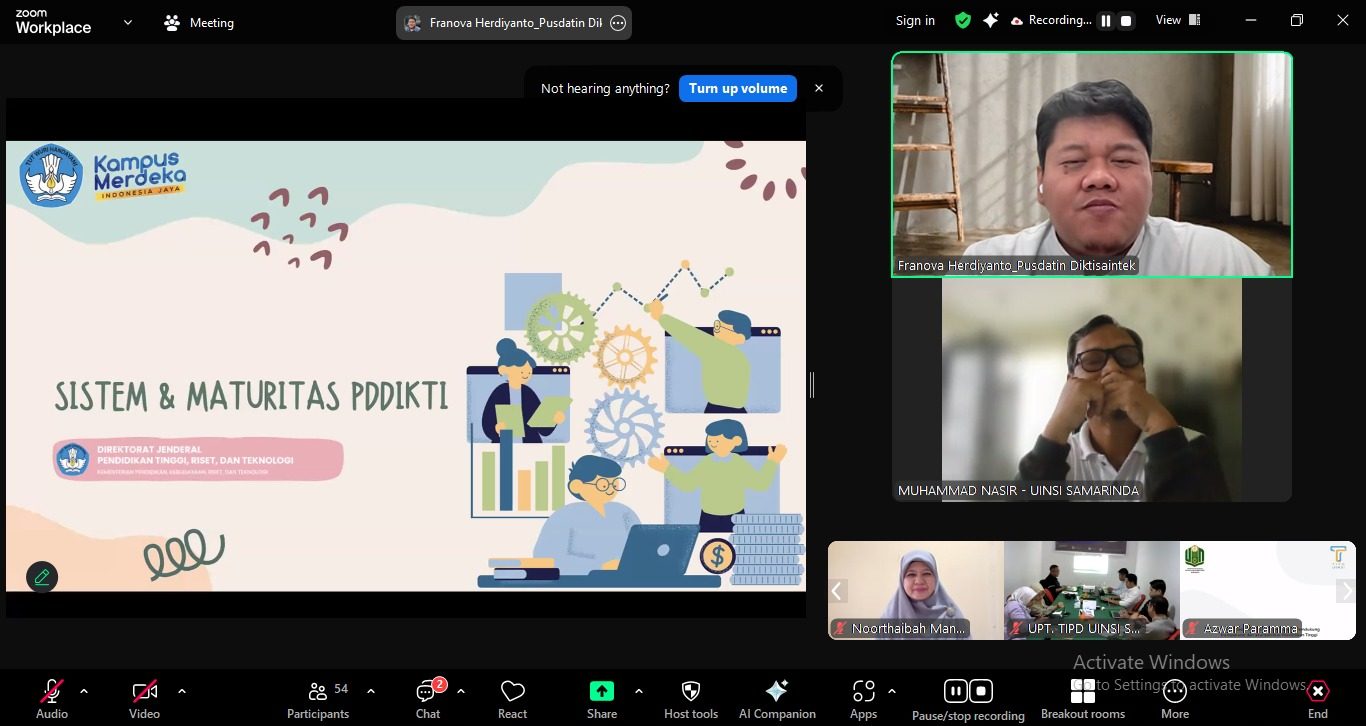Viewport: 1366px width, 726px height.
Task: Expand the Apps options arrow
Action: pos(892,691)
